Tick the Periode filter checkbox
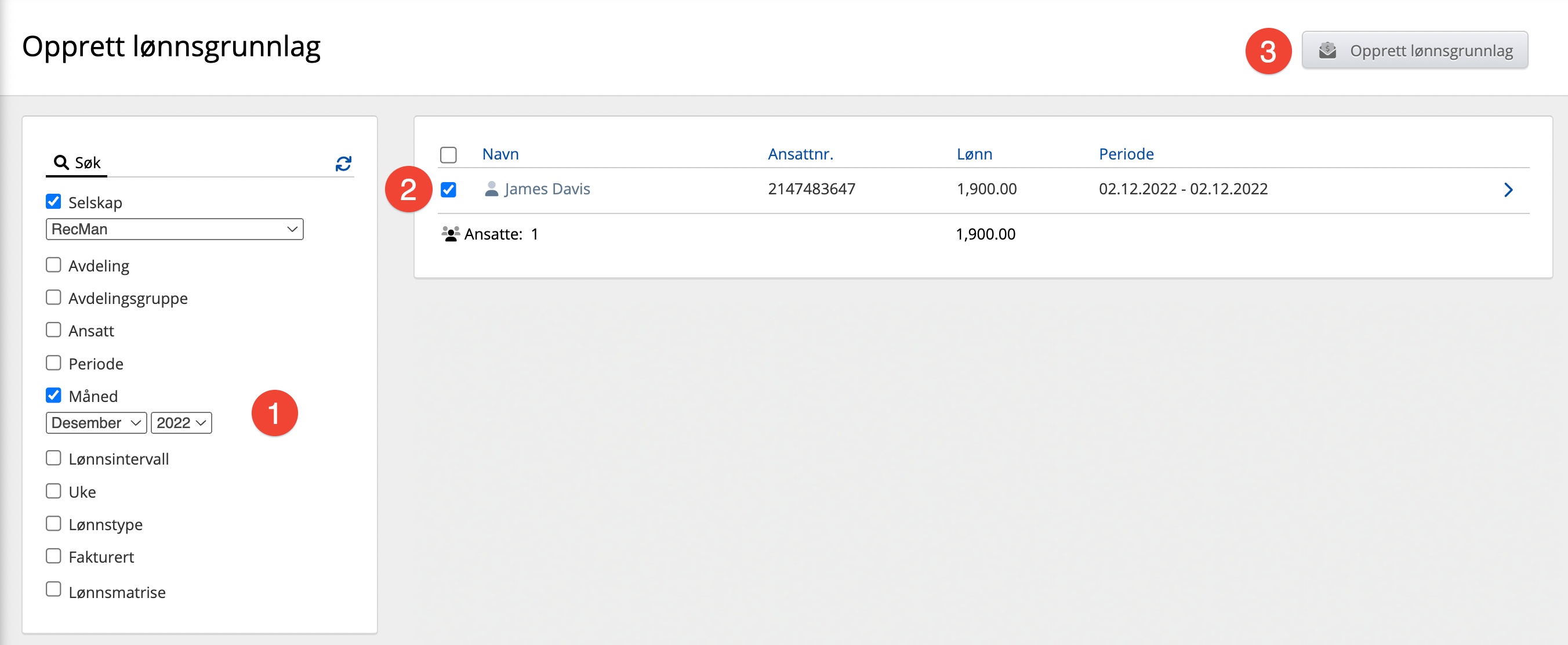Image resolution: width=1568 pixels, height=645 pixels. pos(53,363)
